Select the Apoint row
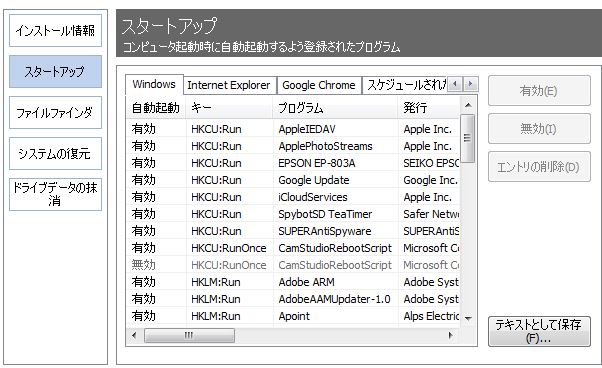The width and height of the screenshot is (602, 368). [293, 316]
